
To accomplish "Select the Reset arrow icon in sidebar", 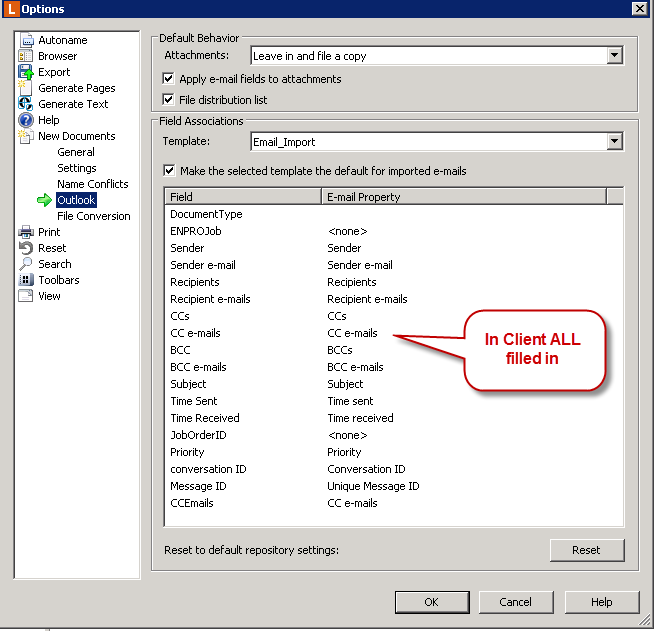I will tap(26, 248).
